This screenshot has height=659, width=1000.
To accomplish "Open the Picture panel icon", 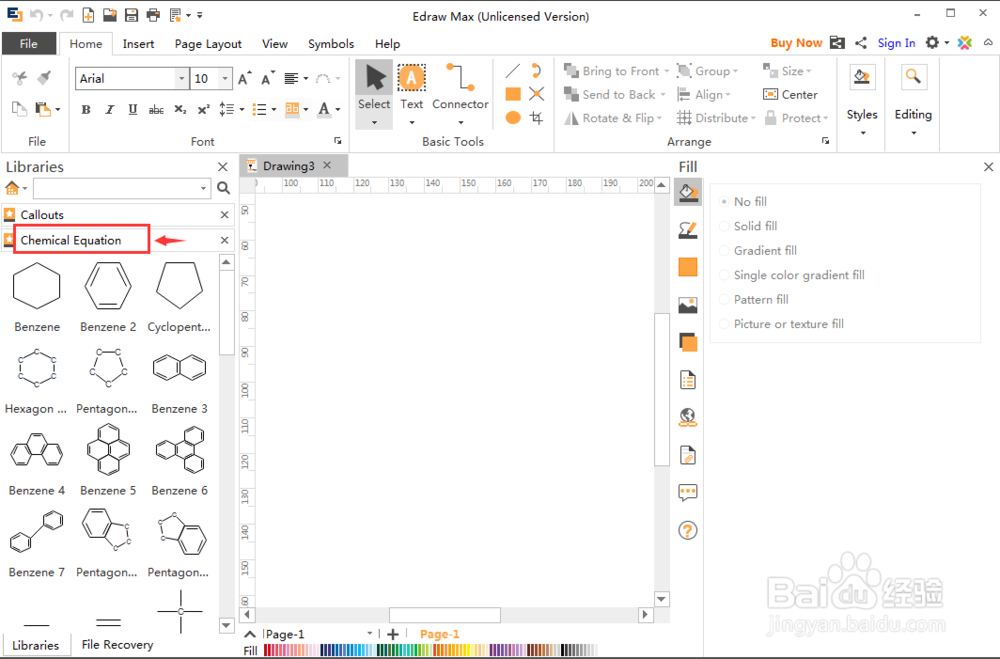I will click(x=688, y=305).
